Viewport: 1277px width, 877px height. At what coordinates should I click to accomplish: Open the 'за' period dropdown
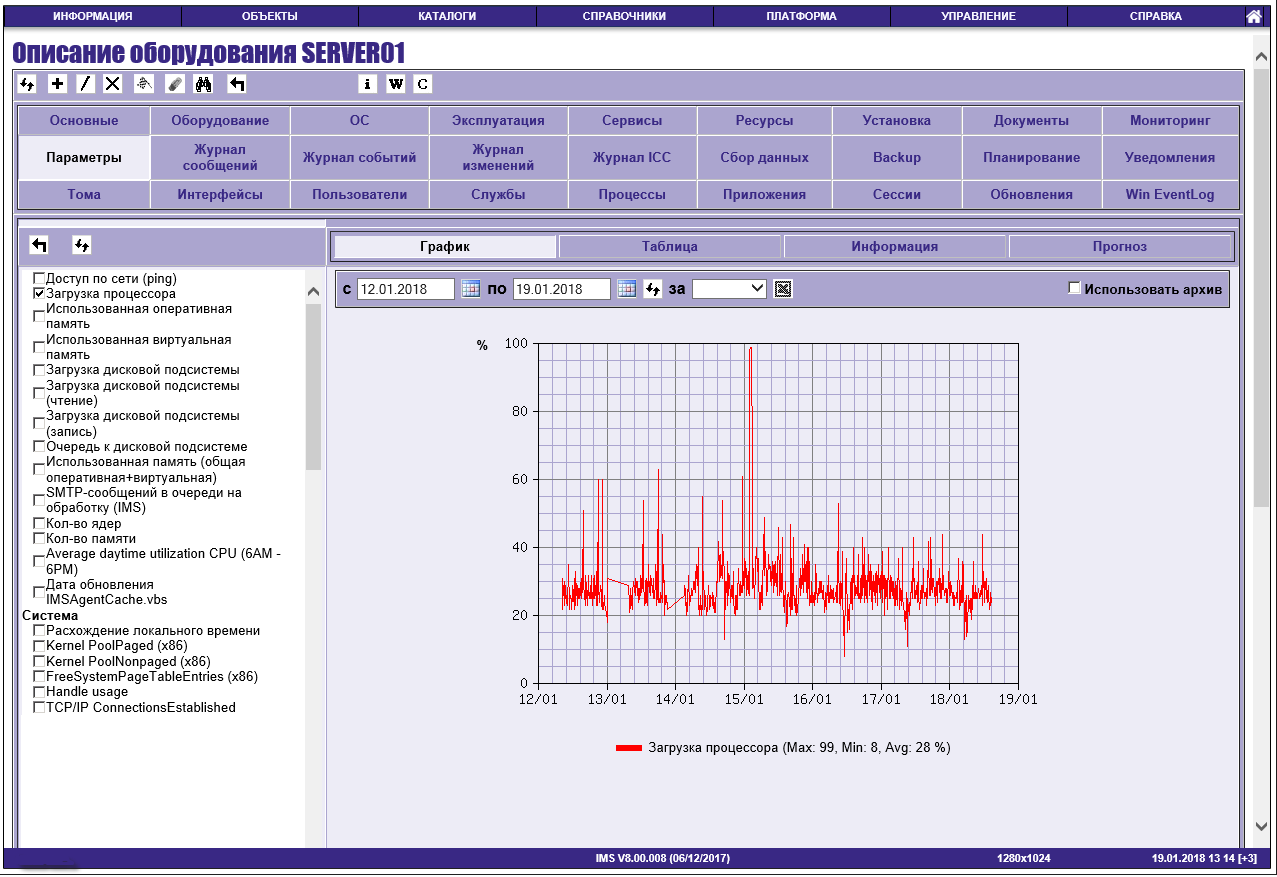coord(729,288)
